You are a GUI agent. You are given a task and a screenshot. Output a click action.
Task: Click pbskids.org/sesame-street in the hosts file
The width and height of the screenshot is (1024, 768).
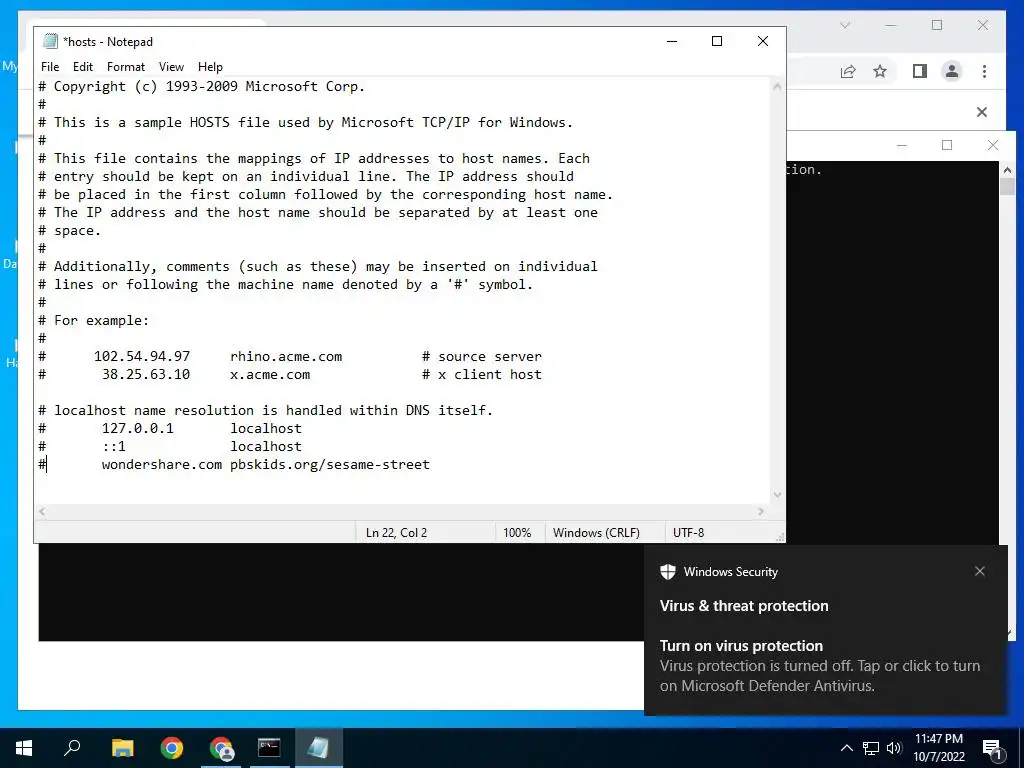click(x=330, y=464)
